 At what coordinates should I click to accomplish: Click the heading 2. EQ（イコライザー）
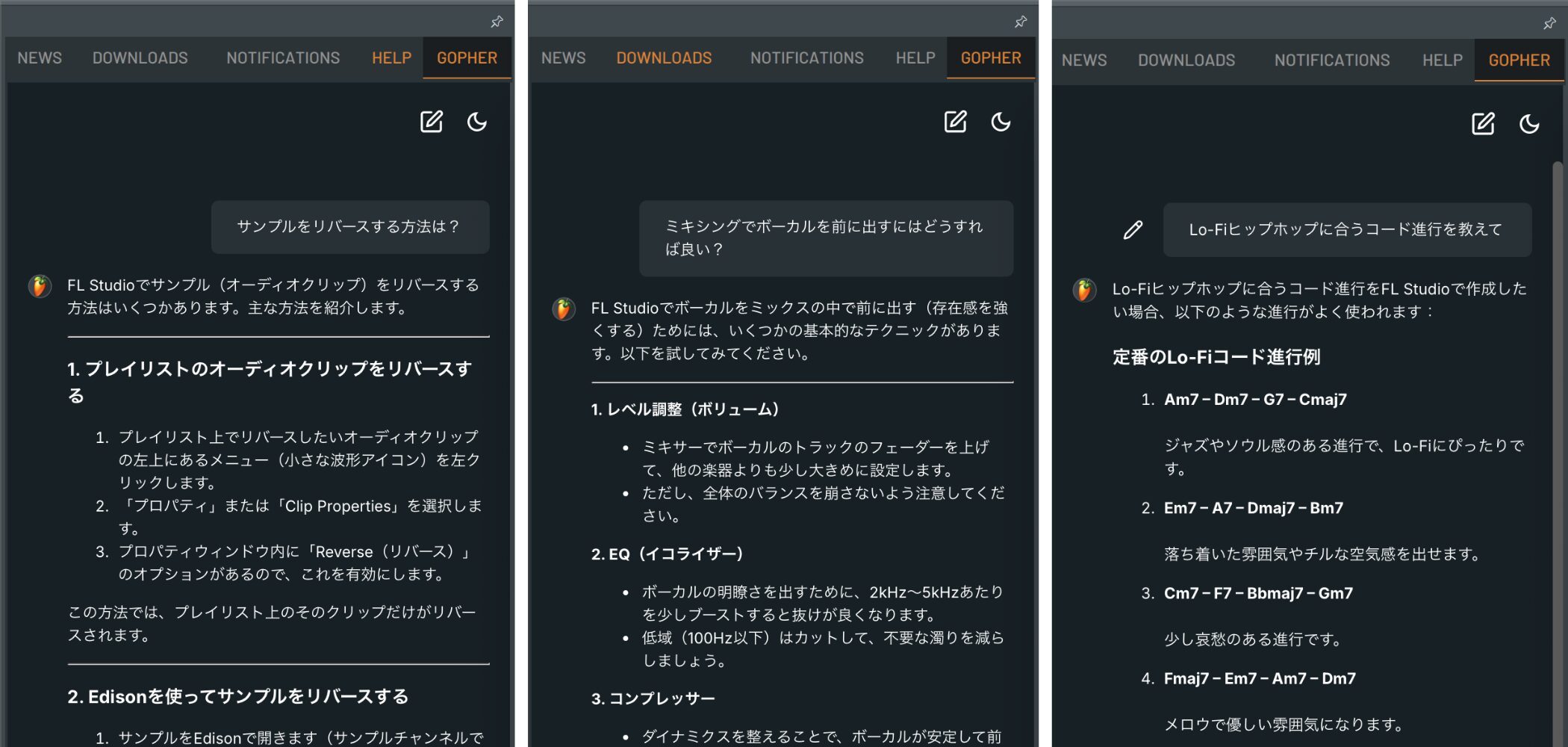(668, 554)
